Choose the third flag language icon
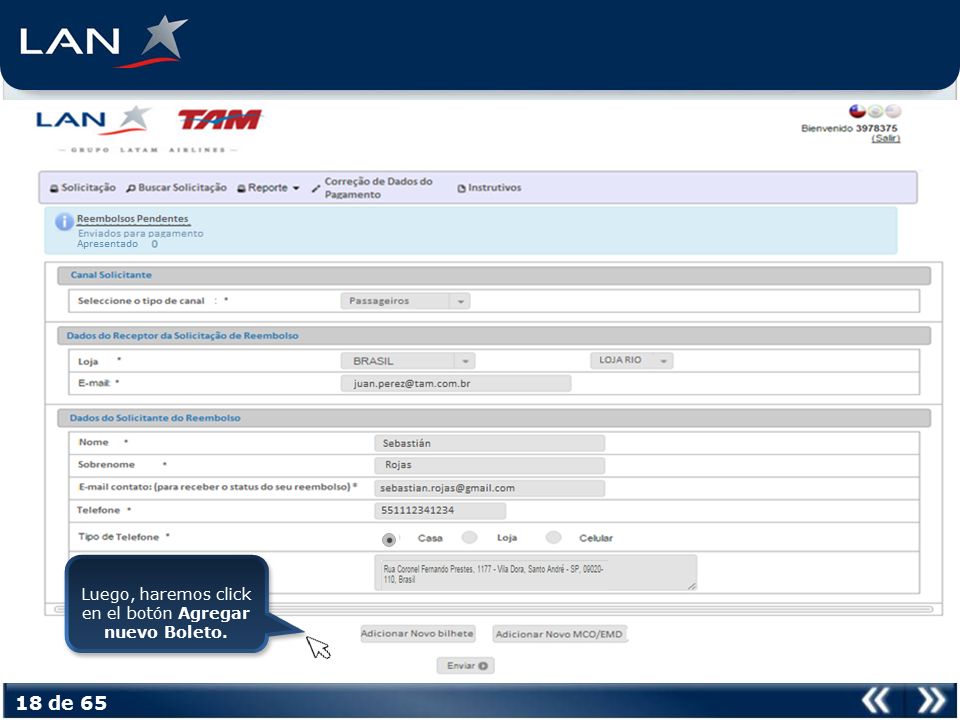This screenshot has height=720, width=960. pos(893,111)
